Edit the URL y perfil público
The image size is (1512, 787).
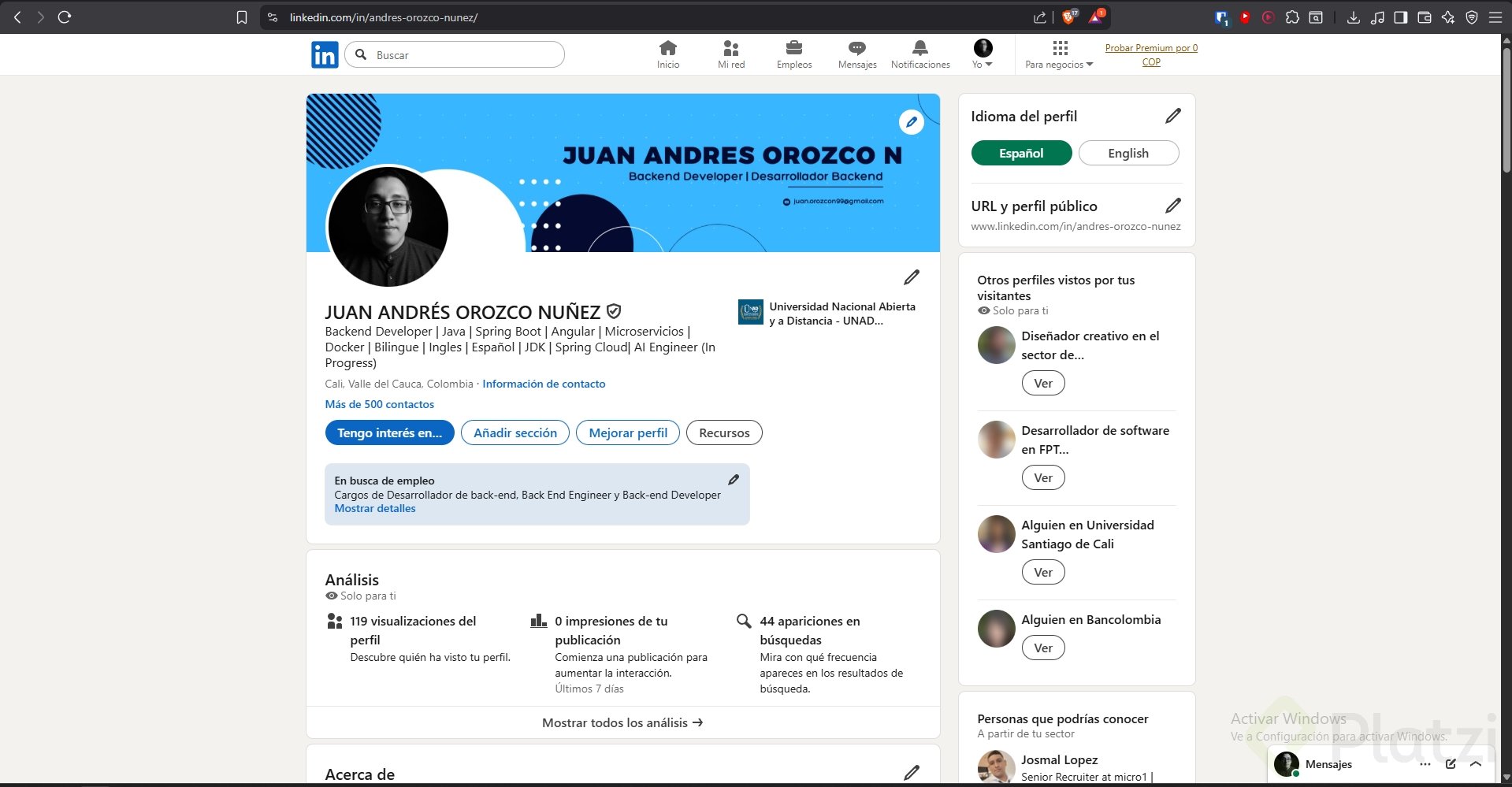click(x=1173, y=206)
